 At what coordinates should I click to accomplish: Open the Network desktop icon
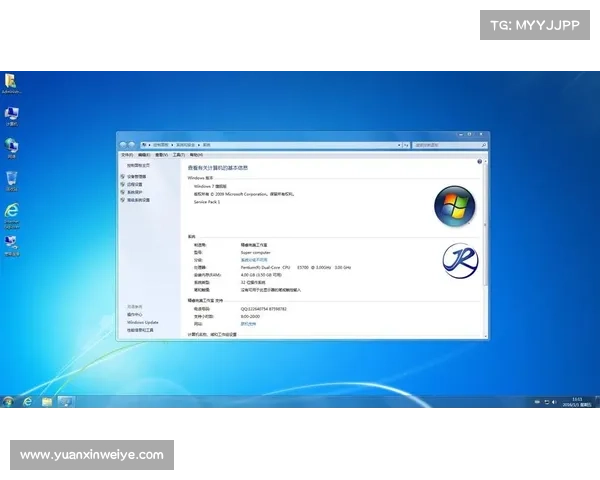point(11,149)
